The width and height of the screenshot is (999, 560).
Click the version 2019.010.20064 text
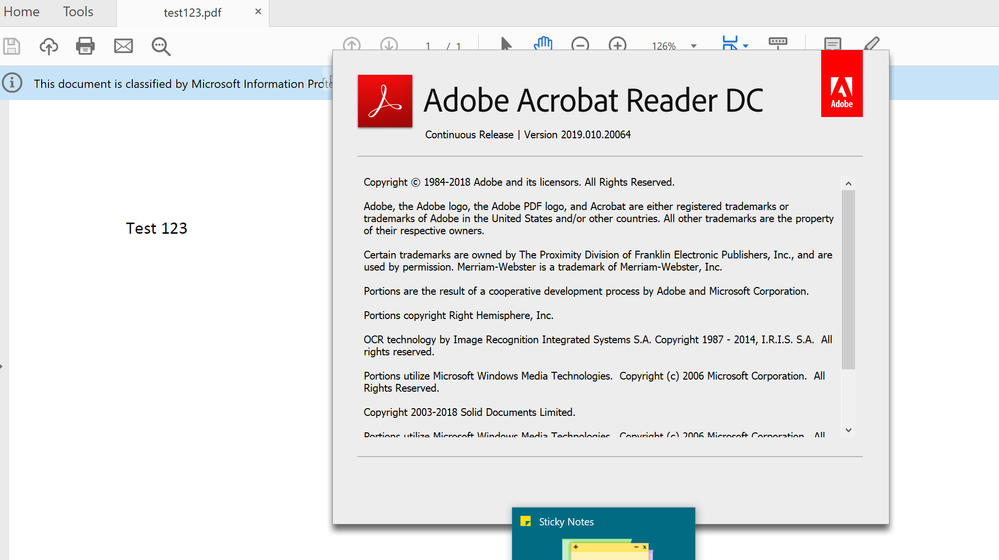coord(577,134)
